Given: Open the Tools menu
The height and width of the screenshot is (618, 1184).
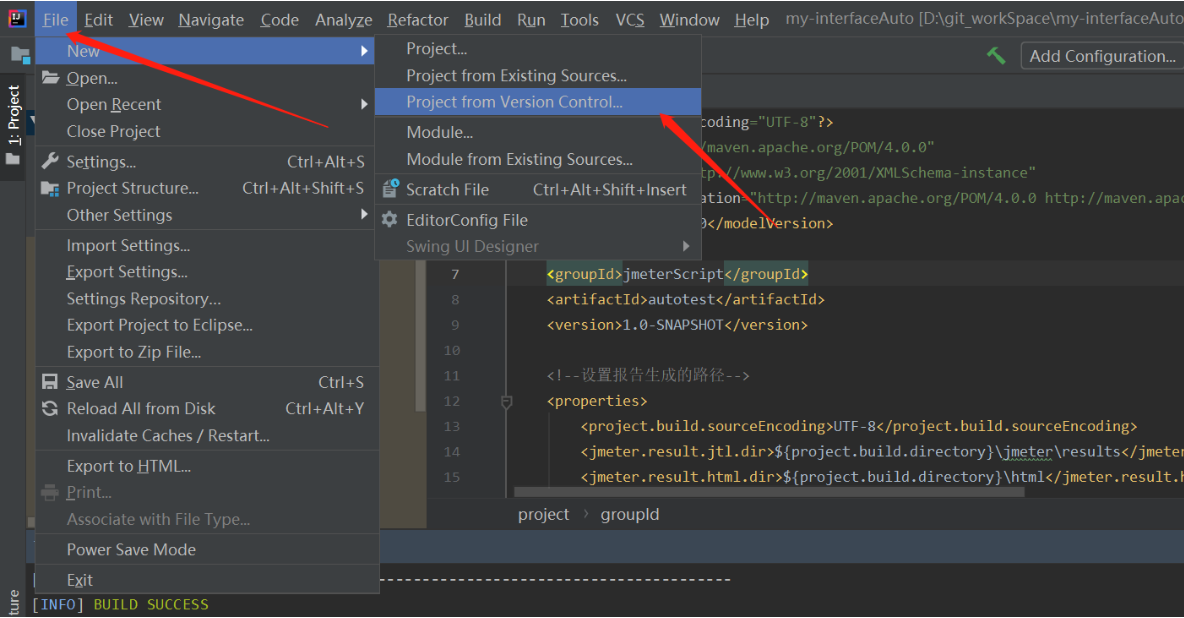Looking at the screenshot, I should tap(579, 20).
